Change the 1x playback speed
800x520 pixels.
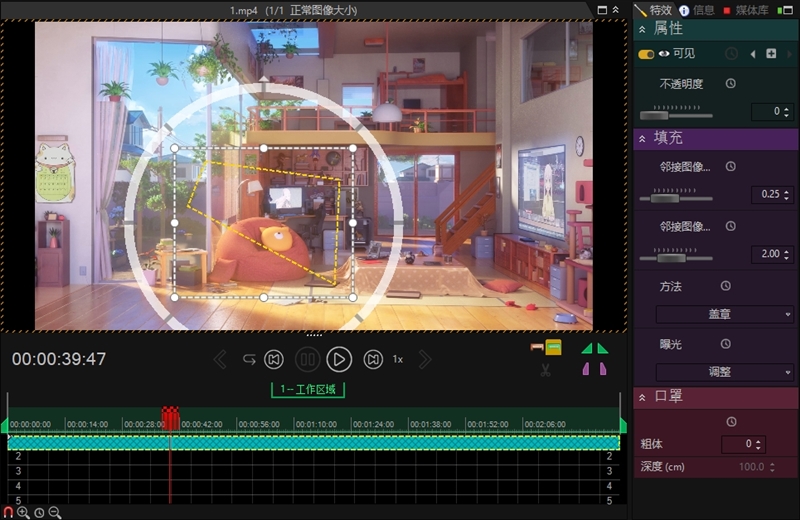[398, 360]
